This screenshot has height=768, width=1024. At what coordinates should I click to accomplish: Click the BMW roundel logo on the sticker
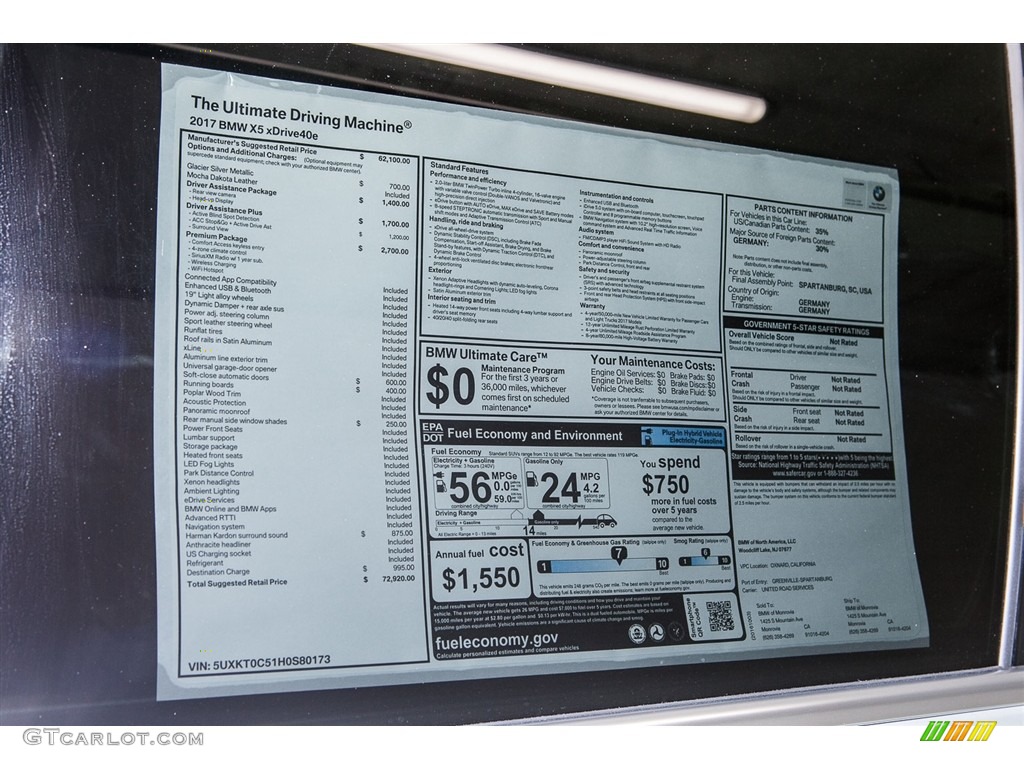[x=879, y=195]
